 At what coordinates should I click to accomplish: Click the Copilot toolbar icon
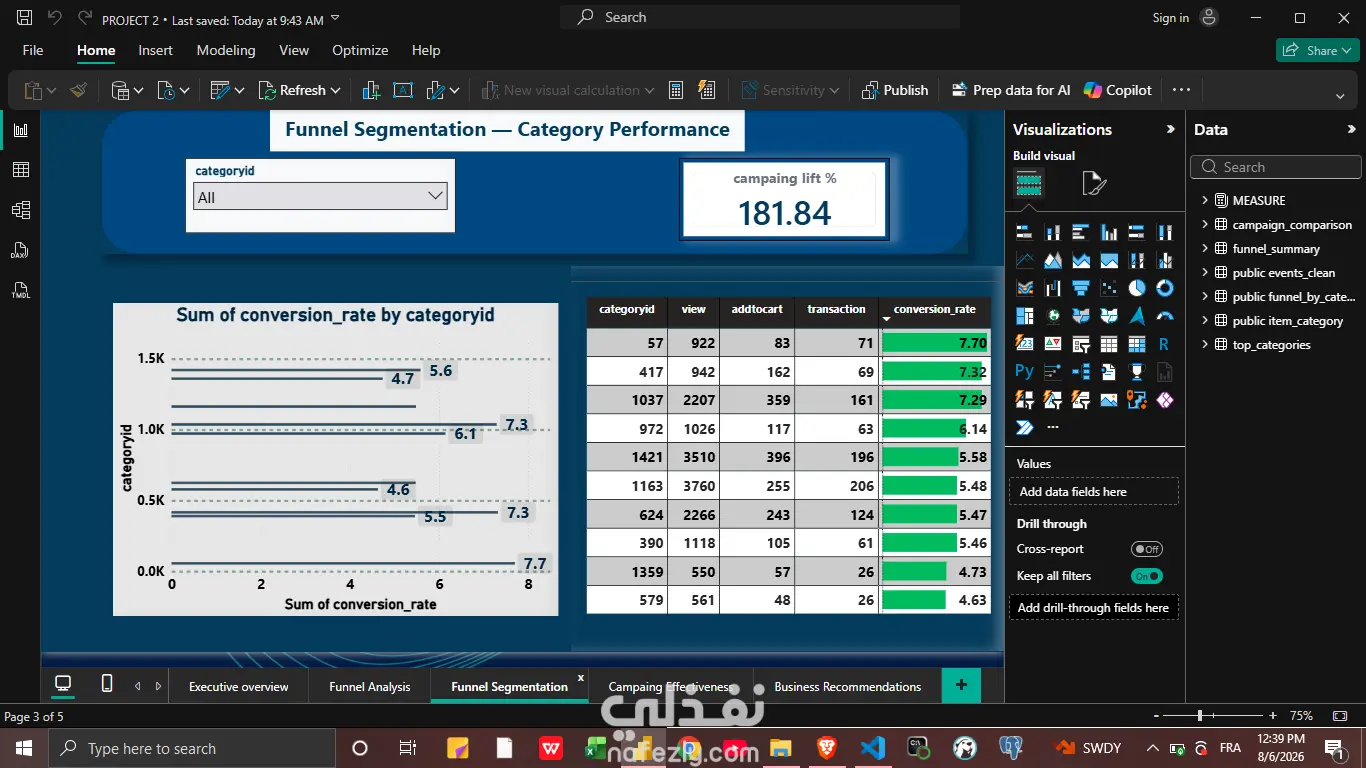point(1118,90)
